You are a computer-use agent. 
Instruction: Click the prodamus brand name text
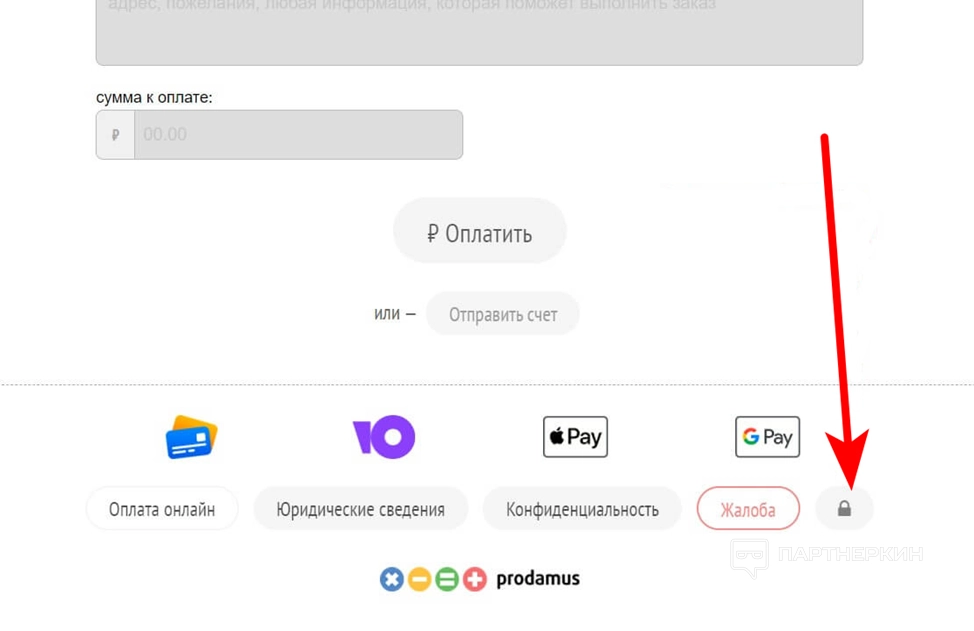(x=538, y=579)
